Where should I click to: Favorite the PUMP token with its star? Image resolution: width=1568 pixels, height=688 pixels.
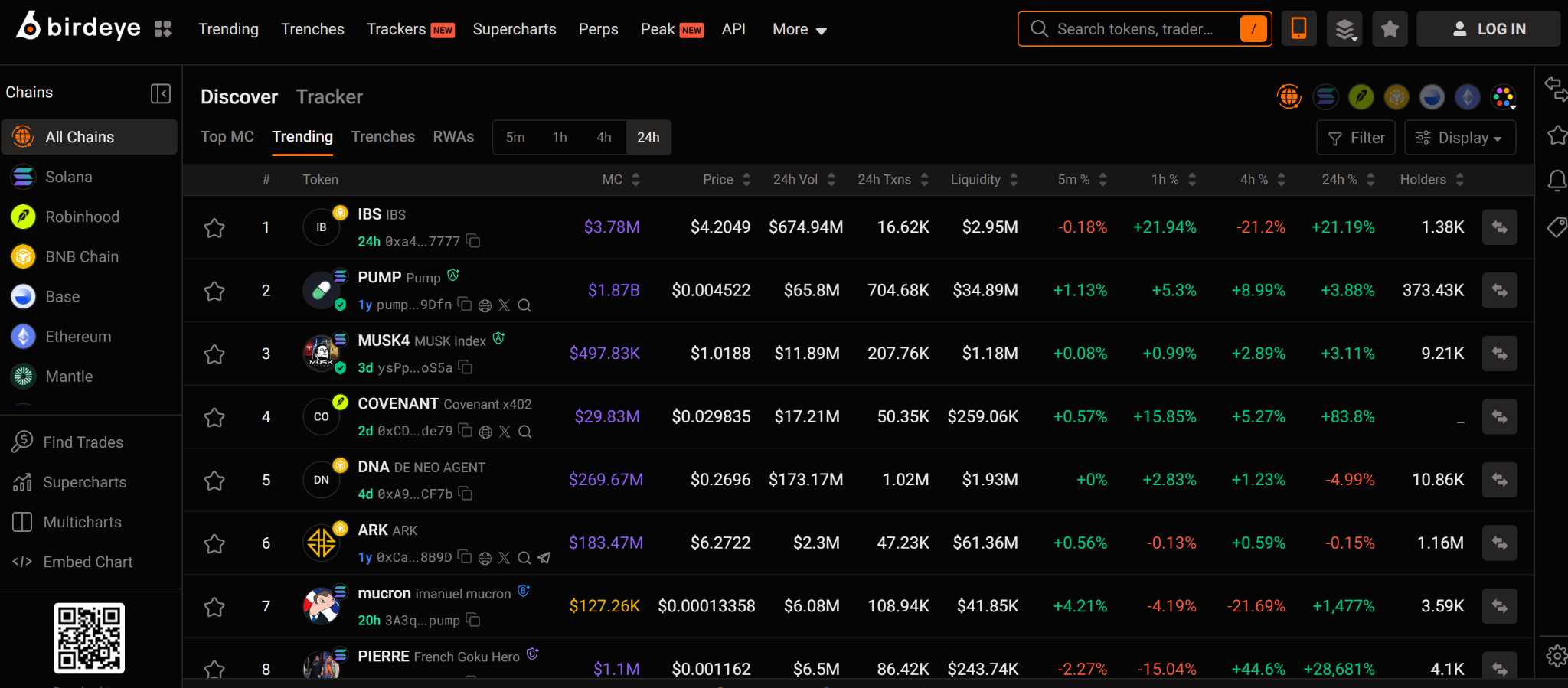(214, 291)
